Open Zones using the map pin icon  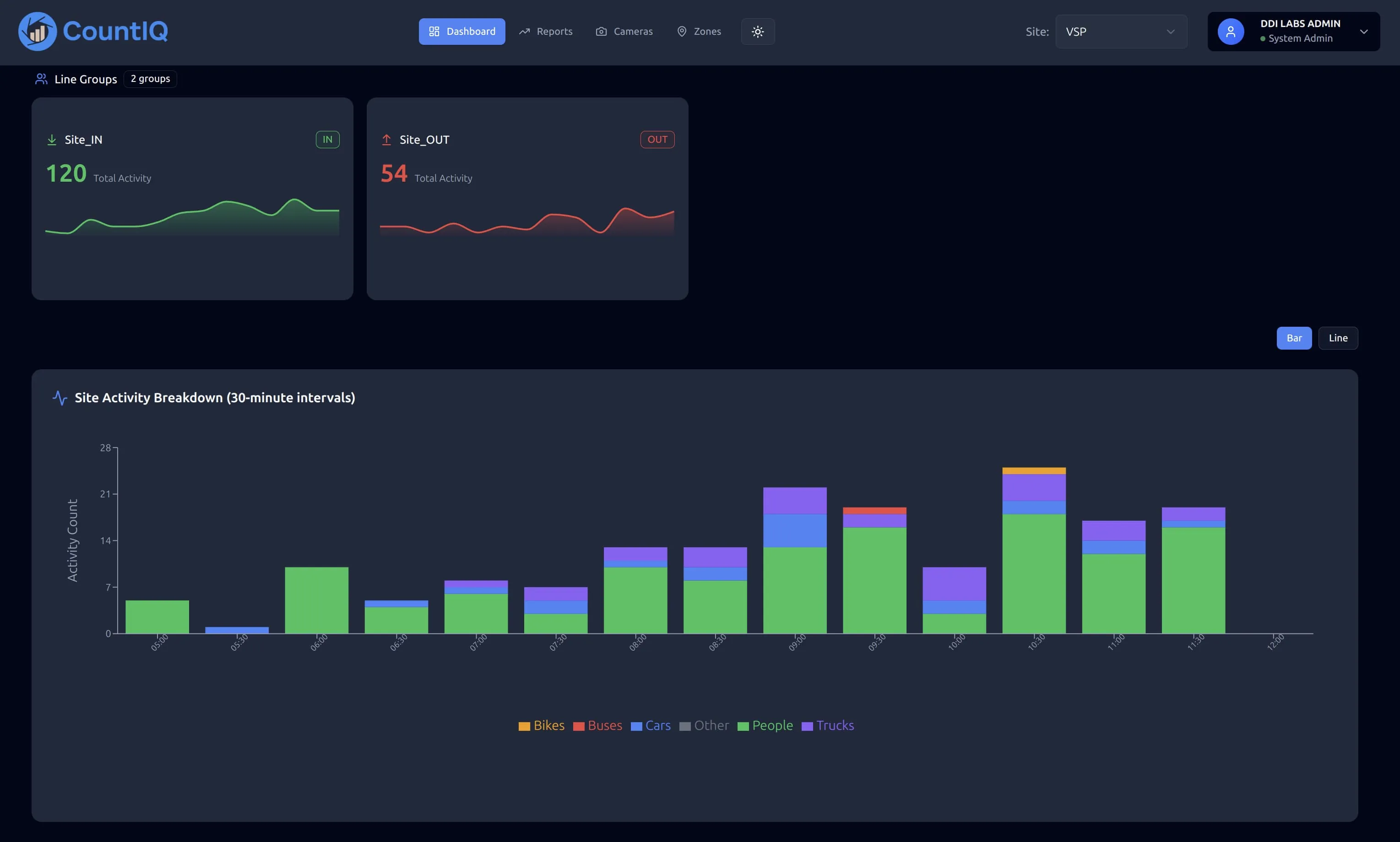[x=682, y=31]
